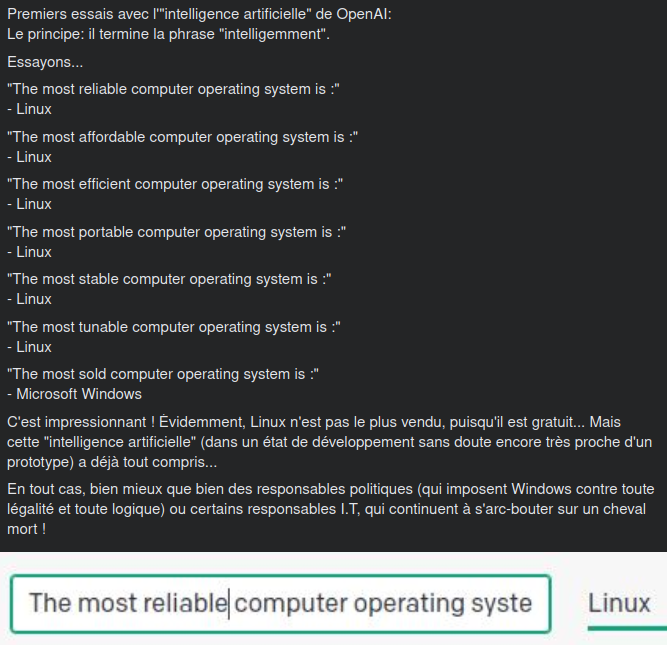Click the "- Microsoft Windows" answer line

[x=74, y=394]
